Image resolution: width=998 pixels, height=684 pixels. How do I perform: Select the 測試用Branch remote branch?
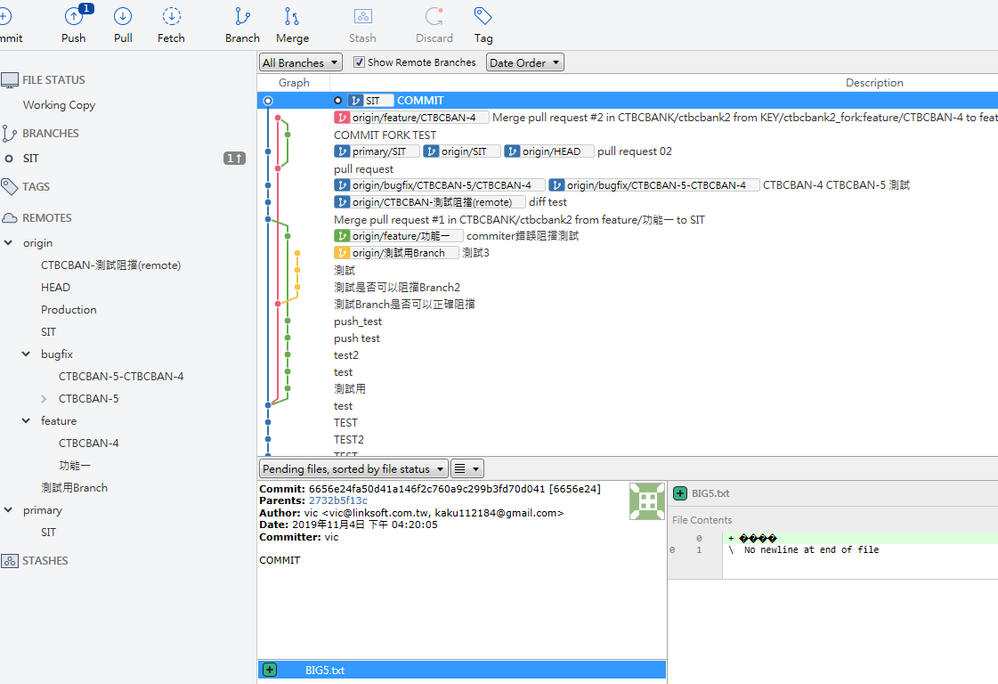point(74,488)
